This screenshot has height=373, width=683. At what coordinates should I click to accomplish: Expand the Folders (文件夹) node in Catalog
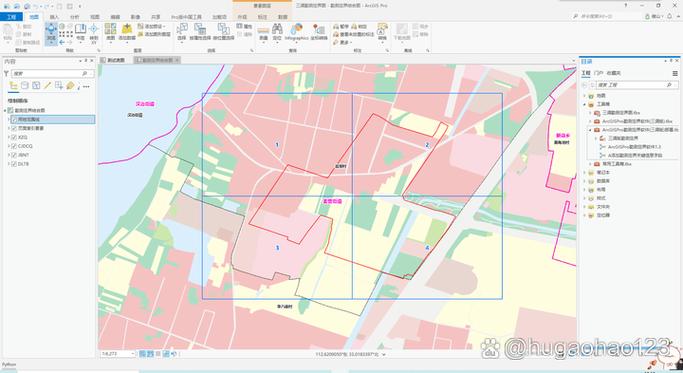point(585,207)
